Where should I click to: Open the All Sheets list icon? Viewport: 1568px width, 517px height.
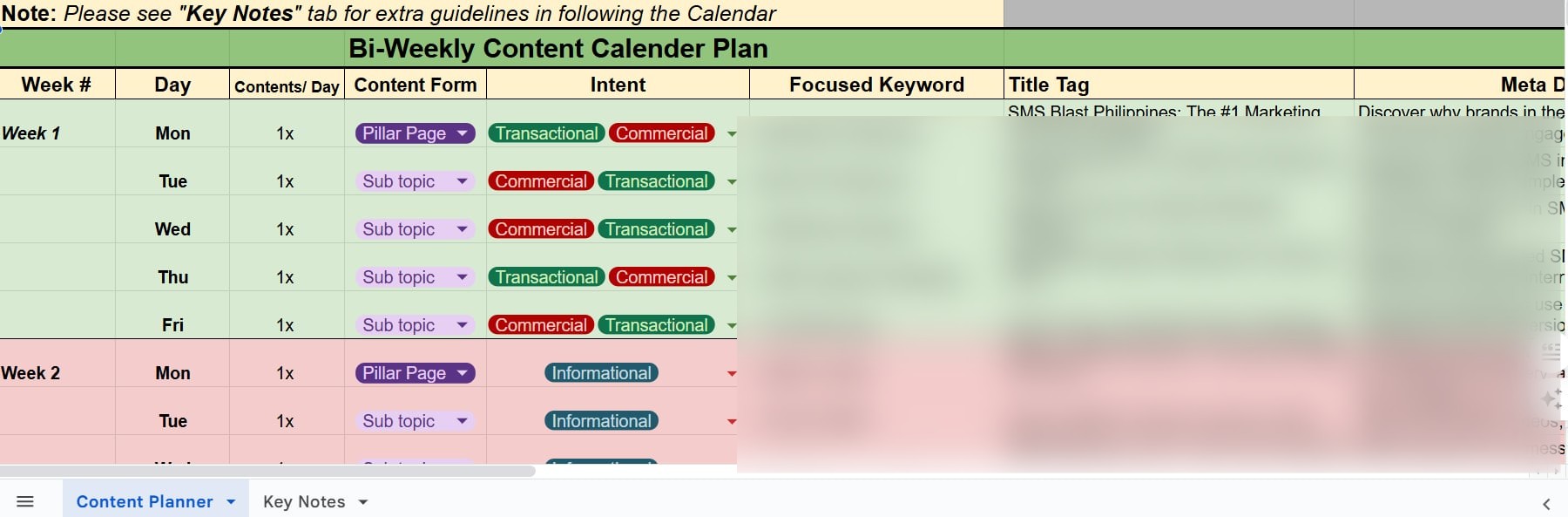pyautogui.click(x=25, y=501)
